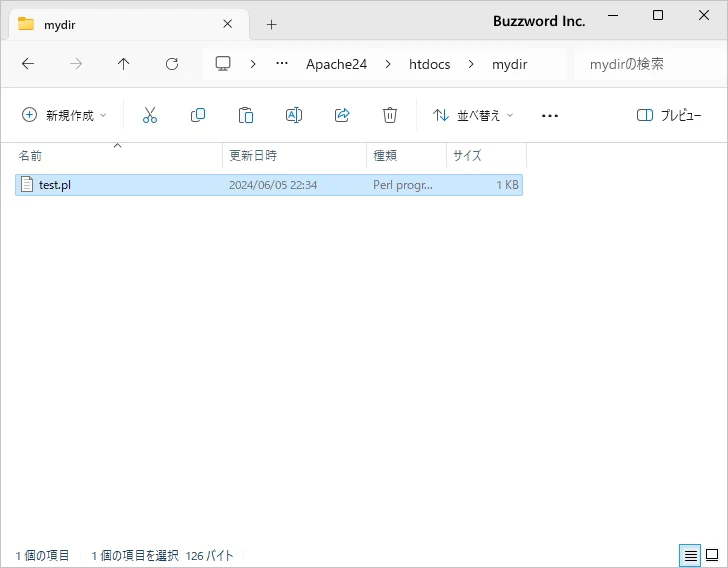The width and height of the screenshot is (728, 568).
Task: Click the htdocs breadcrumb folder
Action: [429, 64]
